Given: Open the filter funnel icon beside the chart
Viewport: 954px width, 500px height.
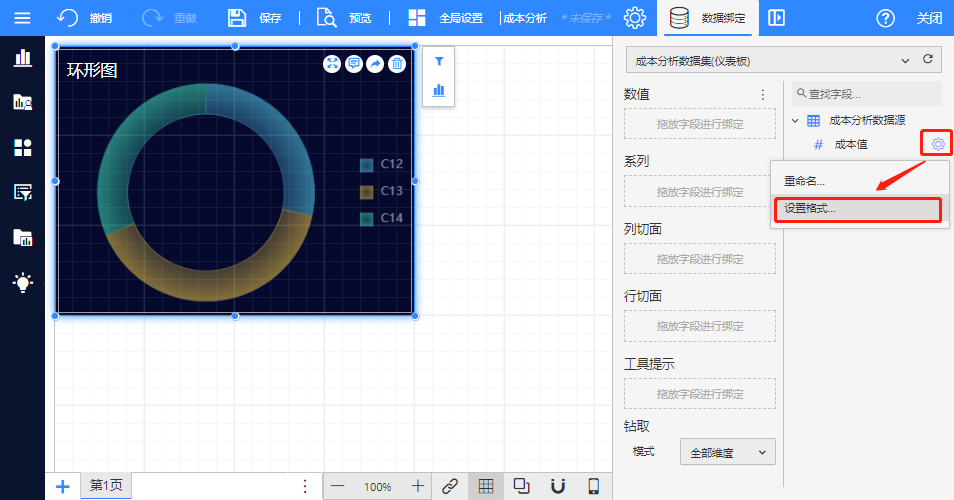Looking at the screenshot, I should click(x=438, y=62).
